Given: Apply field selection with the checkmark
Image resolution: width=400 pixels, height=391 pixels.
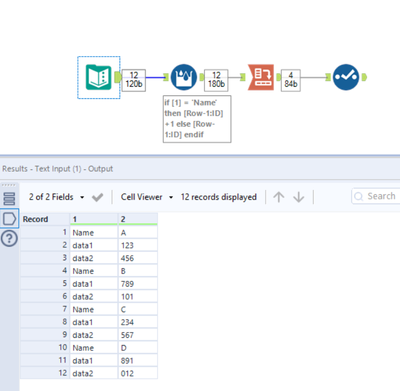Looking at the screenshot, I should [x=97, y=197].
